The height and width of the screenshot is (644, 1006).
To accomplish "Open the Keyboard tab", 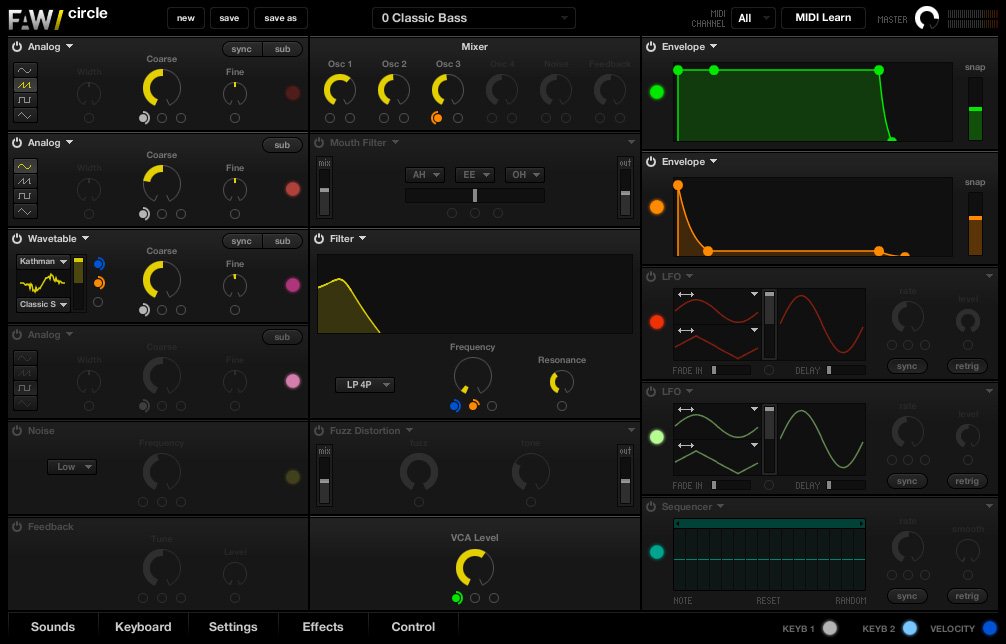I will (143, 627).
